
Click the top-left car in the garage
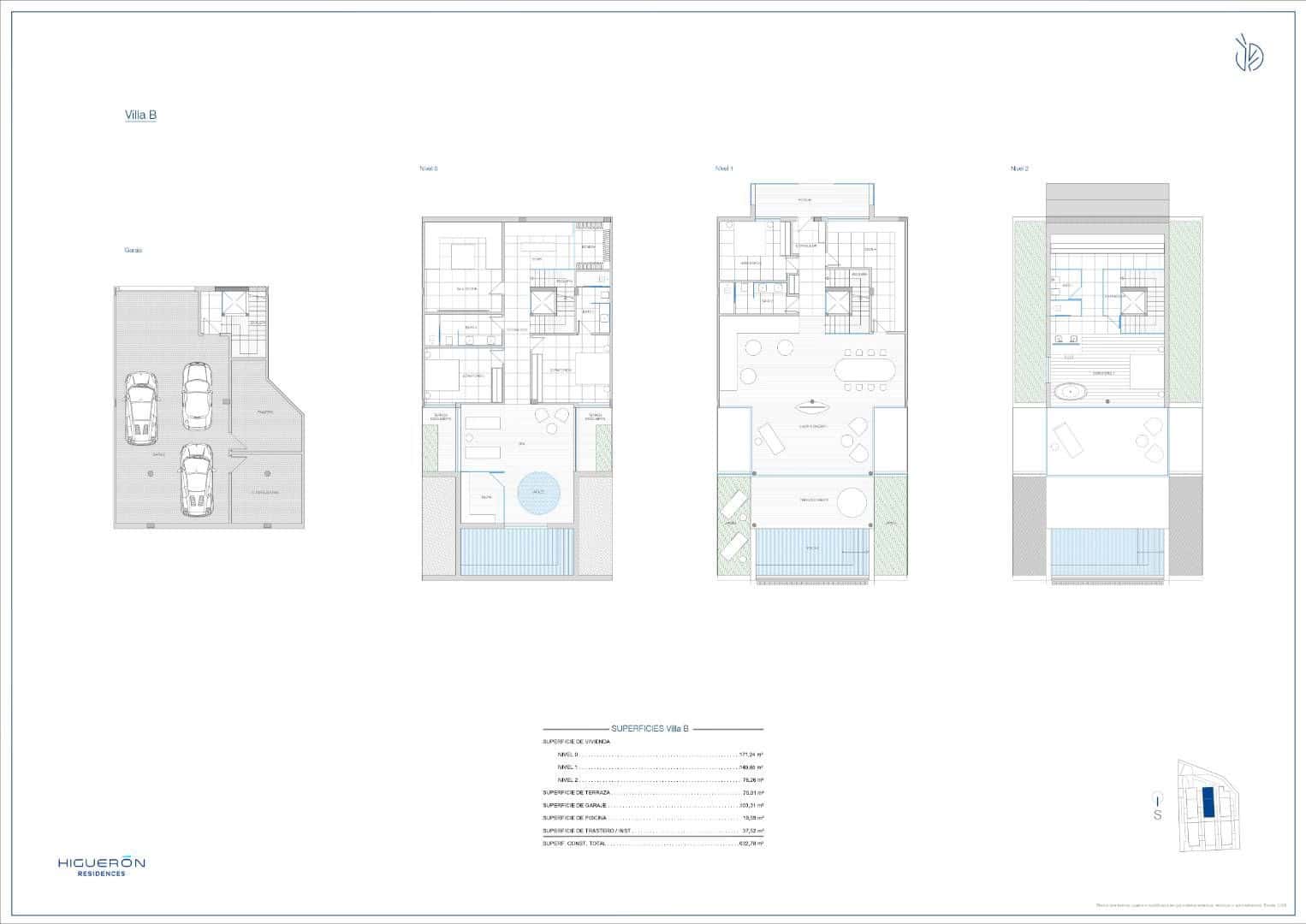point(142,408)
